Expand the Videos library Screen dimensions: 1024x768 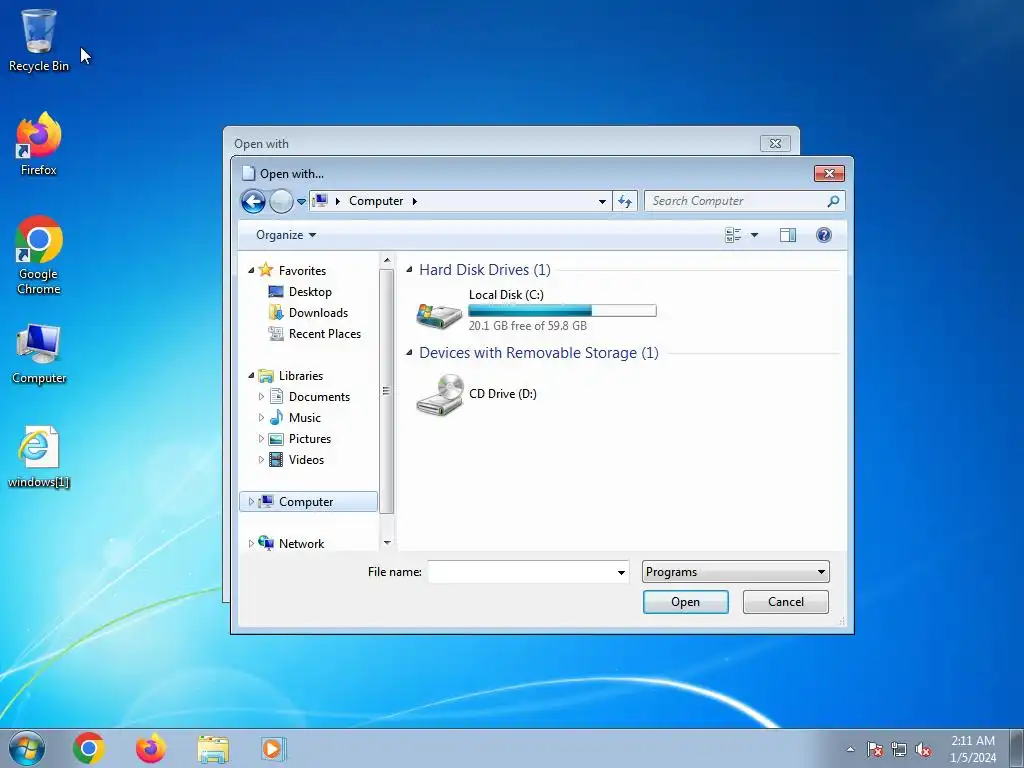tap(261, 460)
